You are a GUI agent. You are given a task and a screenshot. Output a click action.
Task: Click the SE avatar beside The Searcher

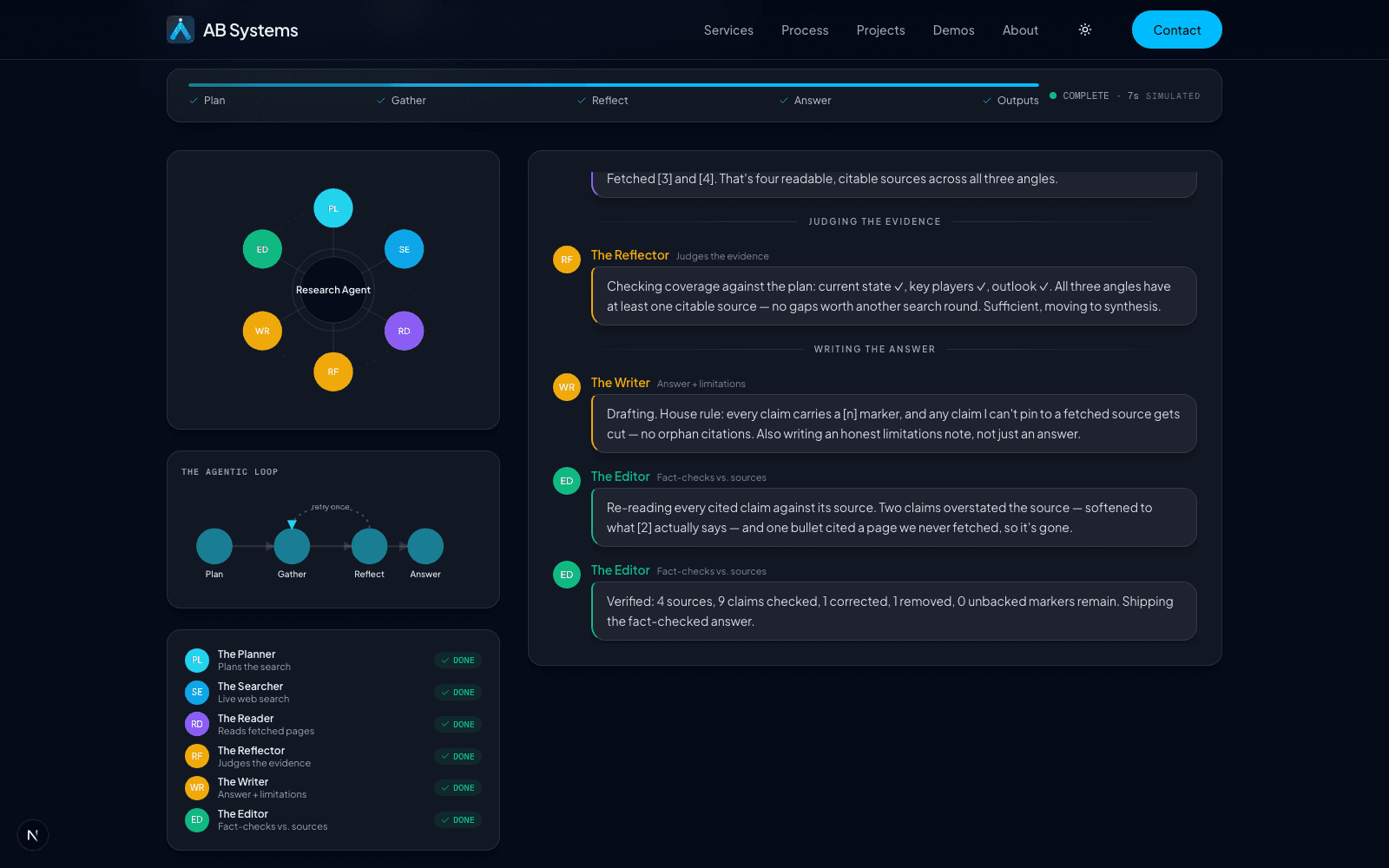pyautogui.click(x=197, y=693)
